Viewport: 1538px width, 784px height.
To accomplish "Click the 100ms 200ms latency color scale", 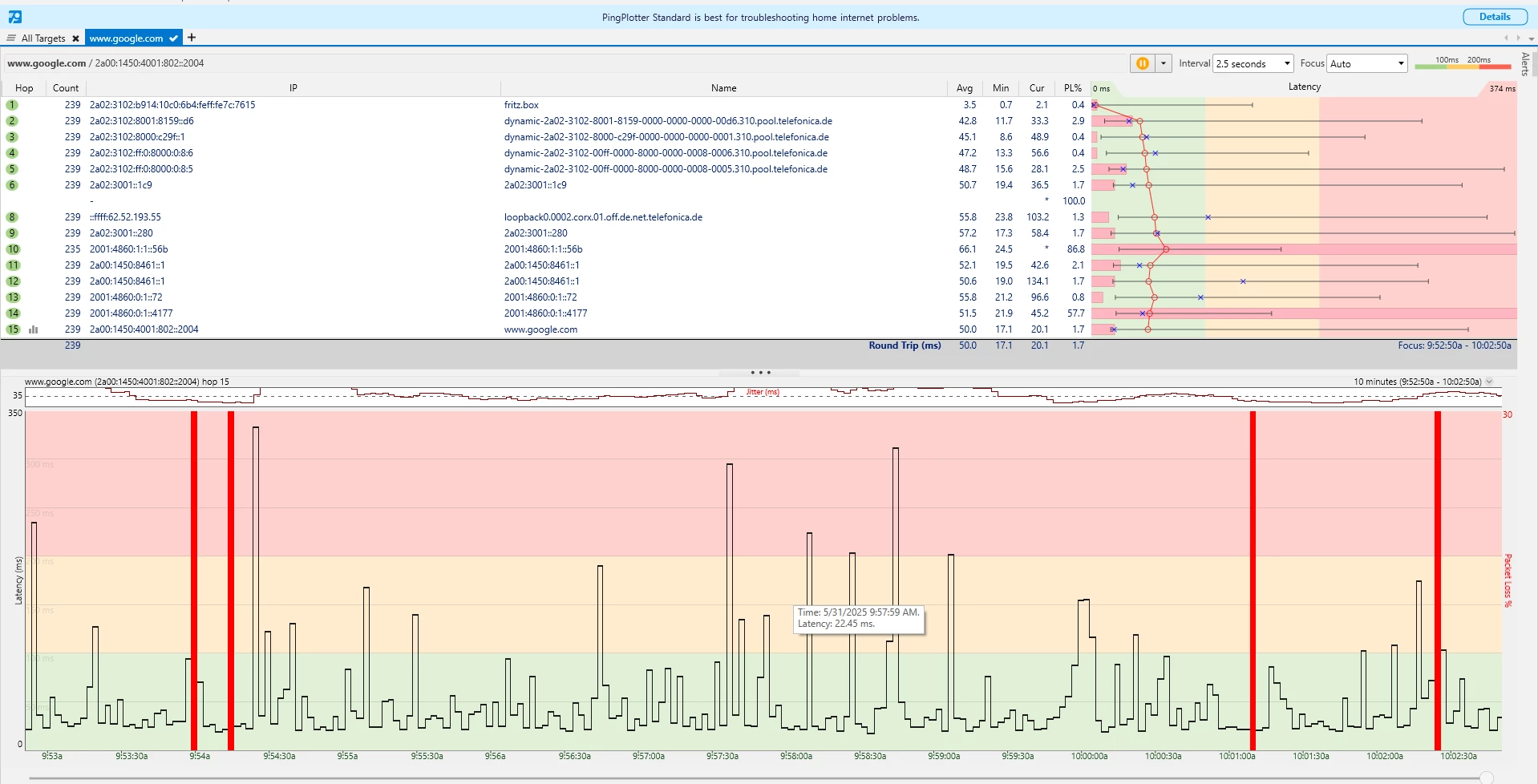I will (x=1463, y=63).
